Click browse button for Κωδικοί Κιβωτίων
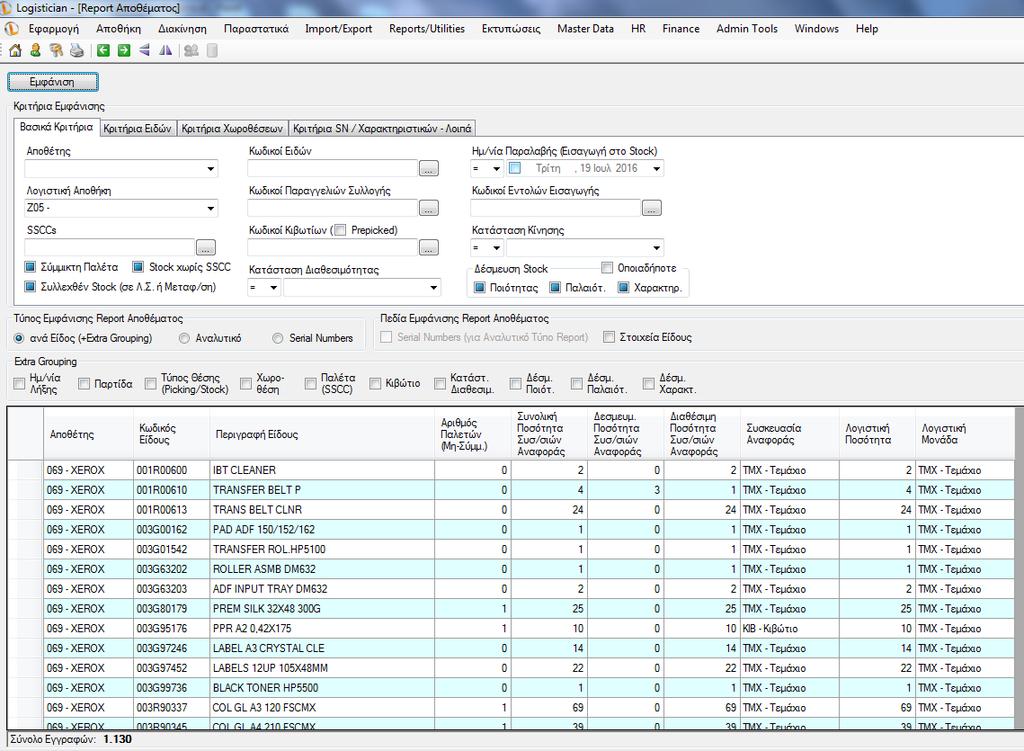 click(428, 248)
